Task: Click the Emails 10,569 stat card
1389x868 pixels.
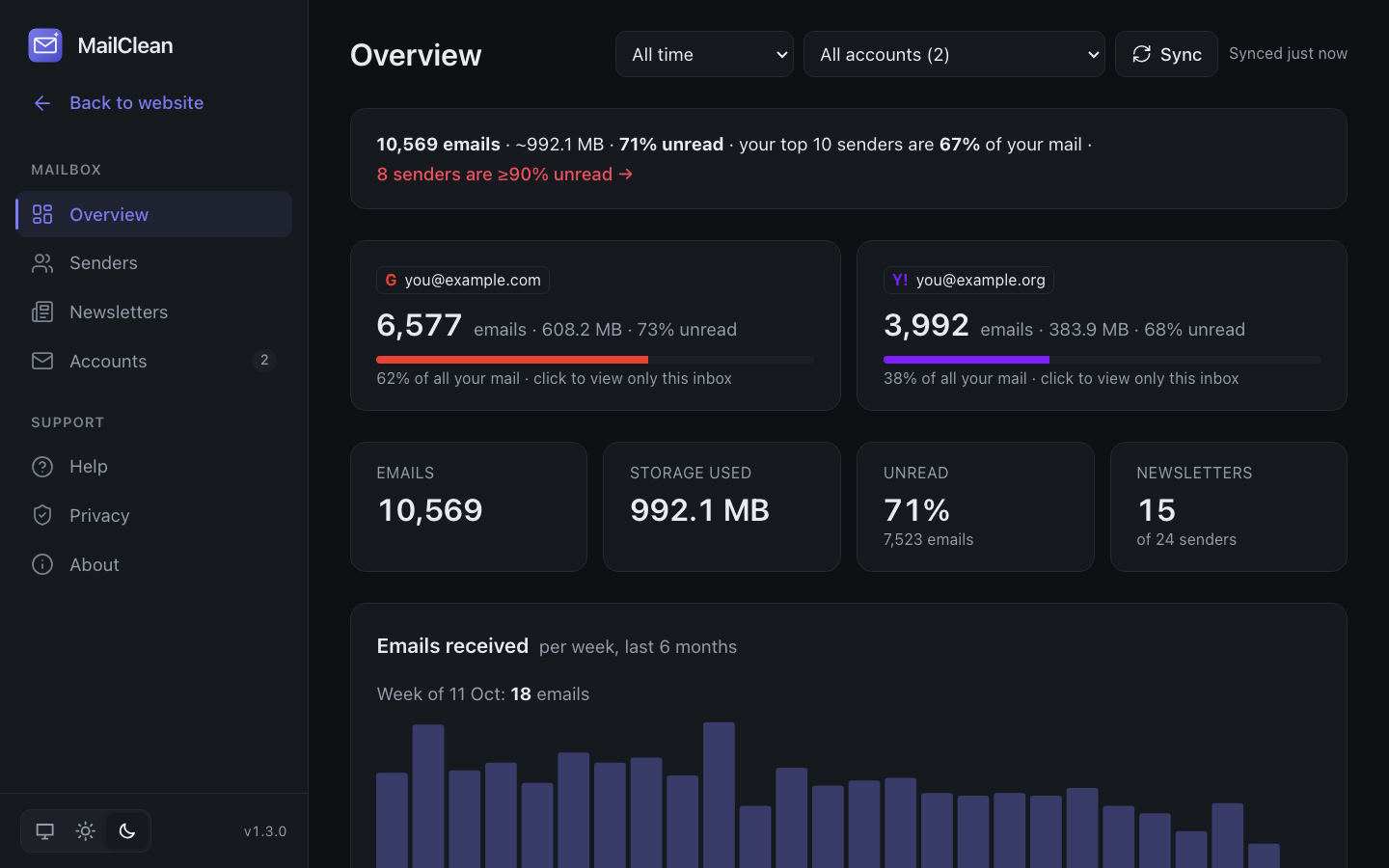Action: [469, 506]
